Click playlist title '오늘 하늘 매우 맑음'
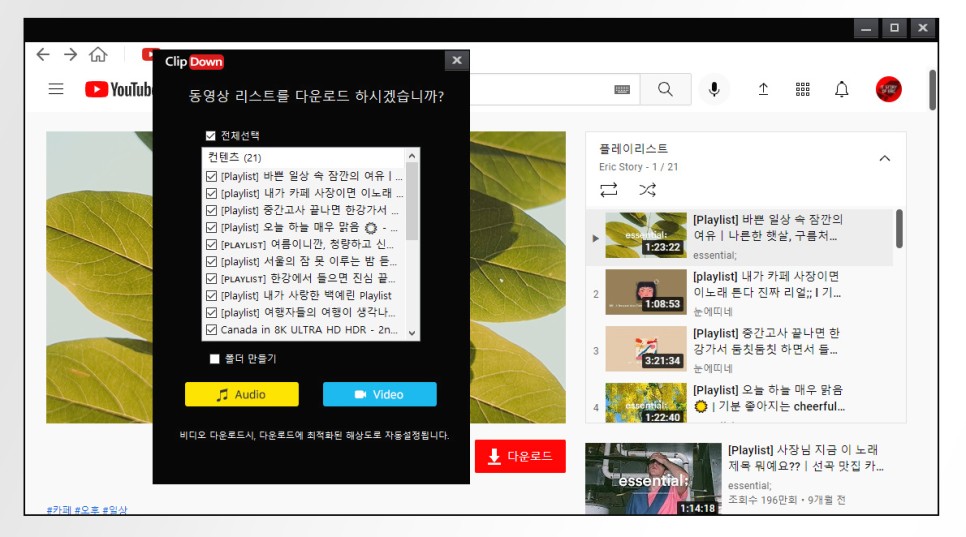Viewport: 966px width, 537px height. tap(769, 398)
